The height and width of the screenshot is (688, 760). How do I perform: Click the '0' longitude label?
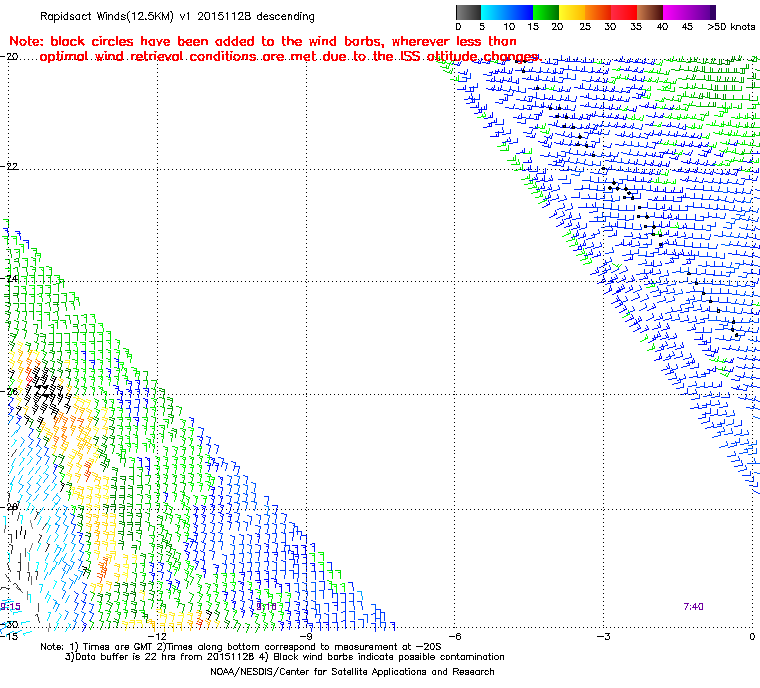752,636
